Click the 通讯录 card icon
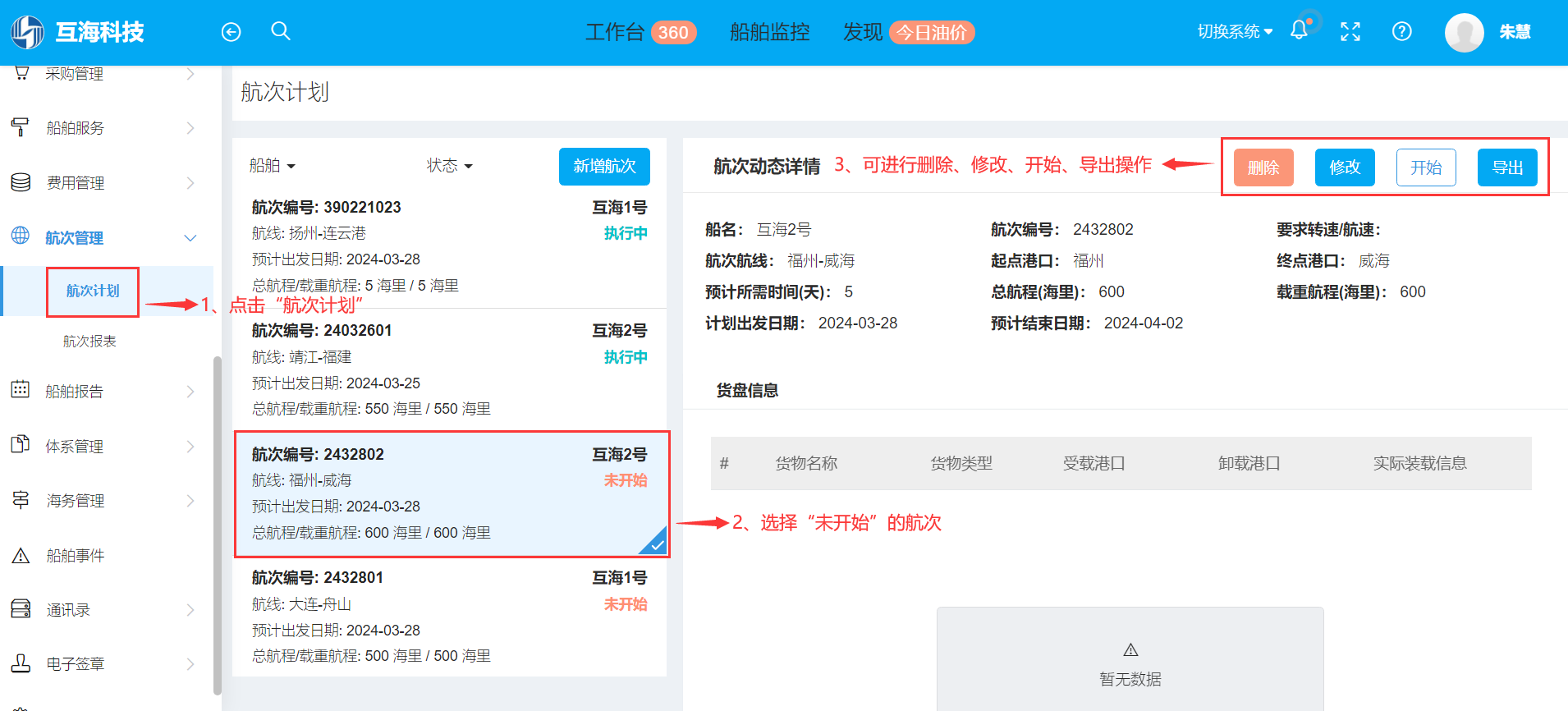Image resolution: width=1568 pixels, height=711 pixels. point(21,609)
